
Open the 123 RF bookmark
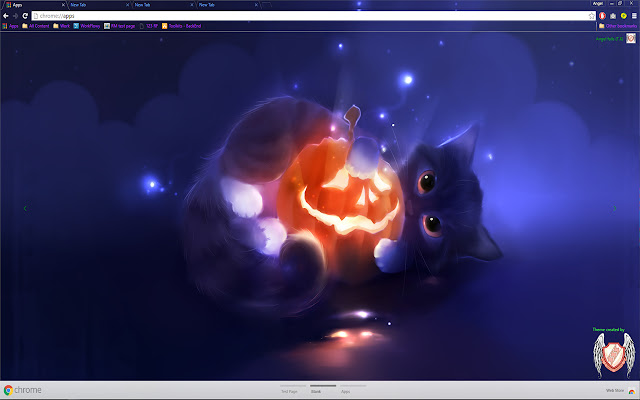coord(149,26)
